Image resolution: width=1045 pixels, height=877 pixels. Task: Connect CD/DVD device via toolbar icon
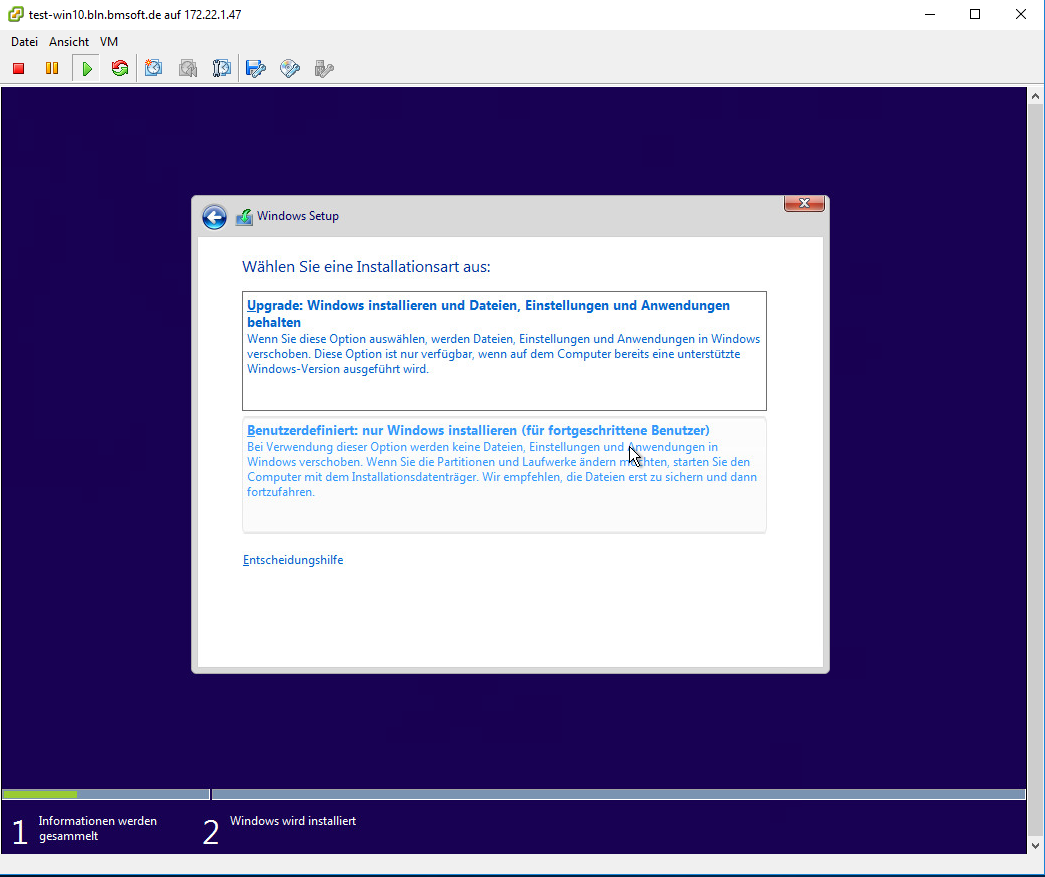pyautogui.click(x=290, y=69)
